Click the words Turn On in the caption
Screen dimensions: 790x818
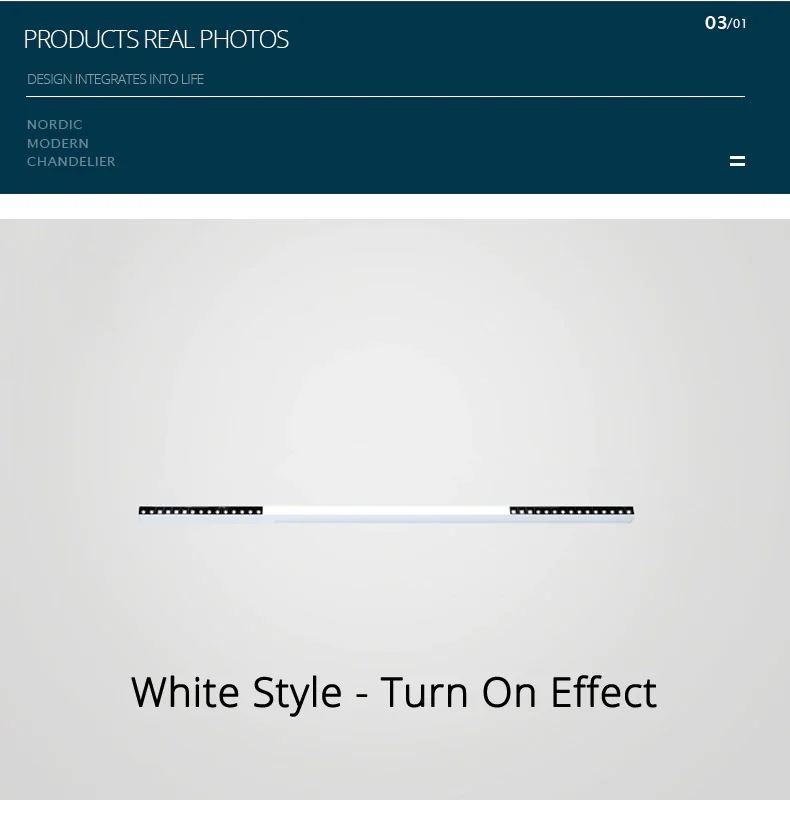[x=459, y=692]
